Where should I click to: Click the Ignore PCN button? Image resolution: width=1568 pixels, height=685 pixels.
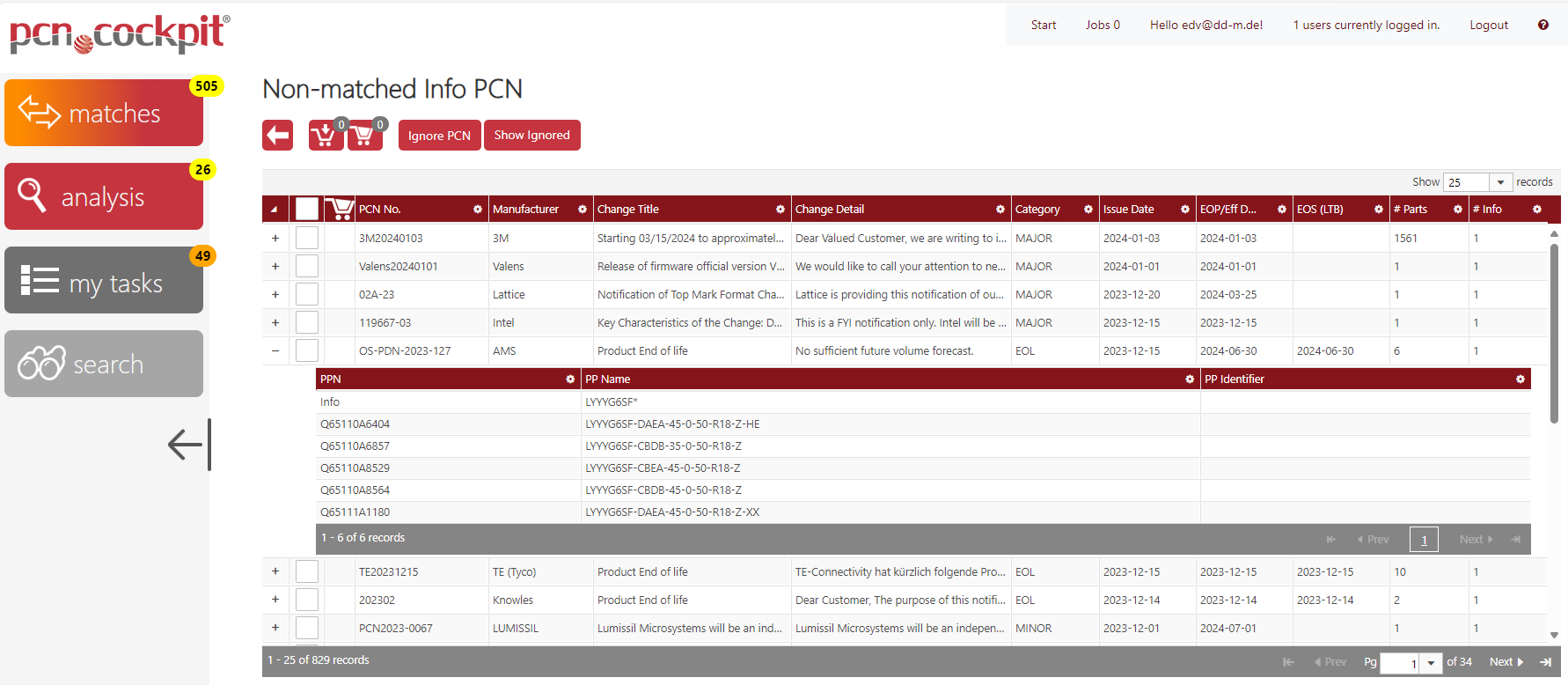point(439,136)
